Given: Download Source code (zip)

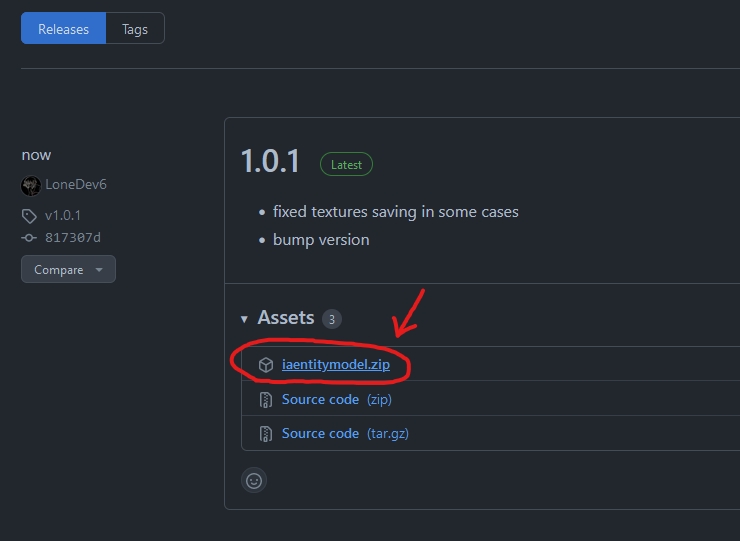Looking at the screenshot, I should point(320,400).
